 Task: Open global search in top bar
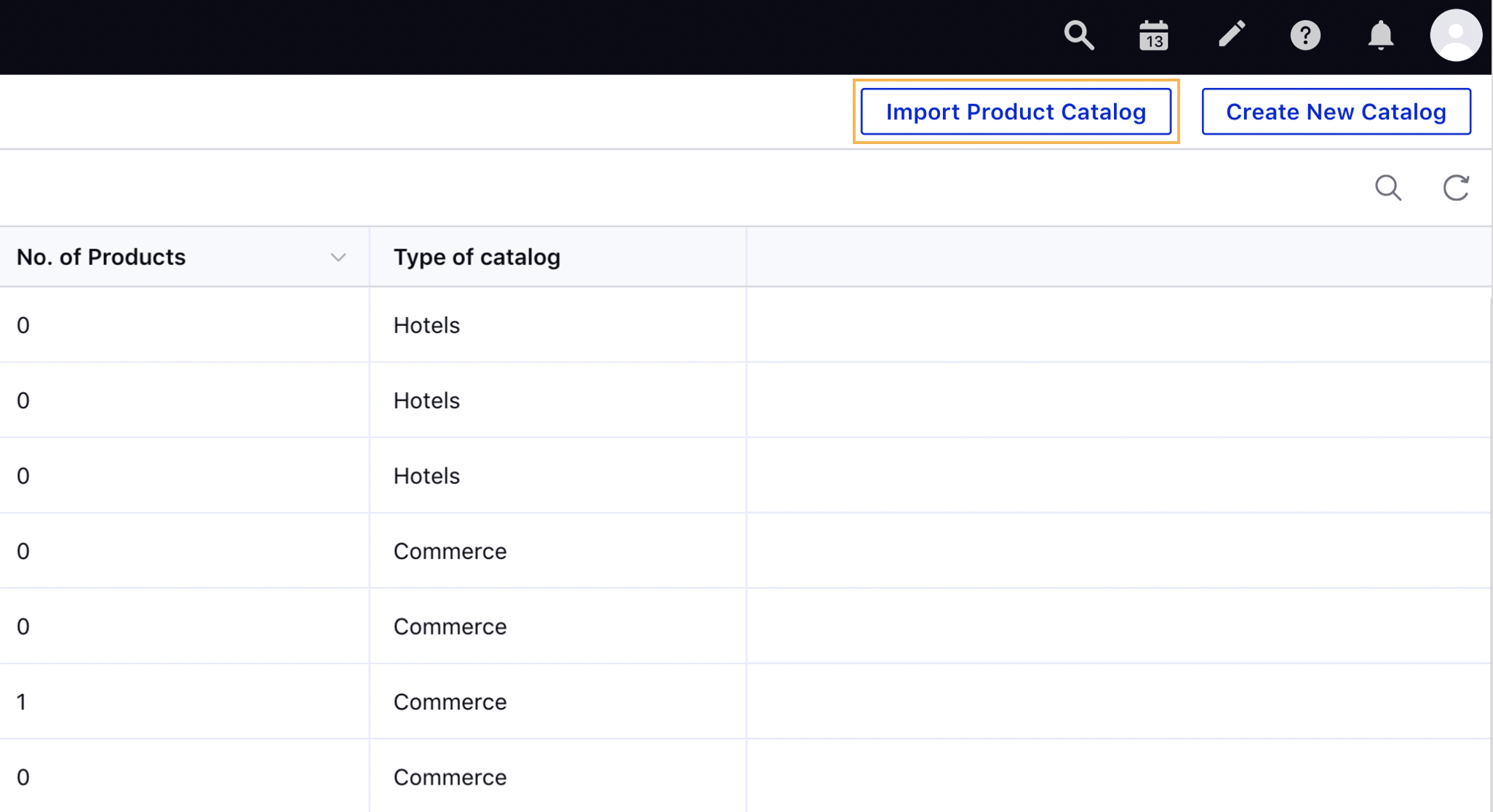(x=1079, y=35)
